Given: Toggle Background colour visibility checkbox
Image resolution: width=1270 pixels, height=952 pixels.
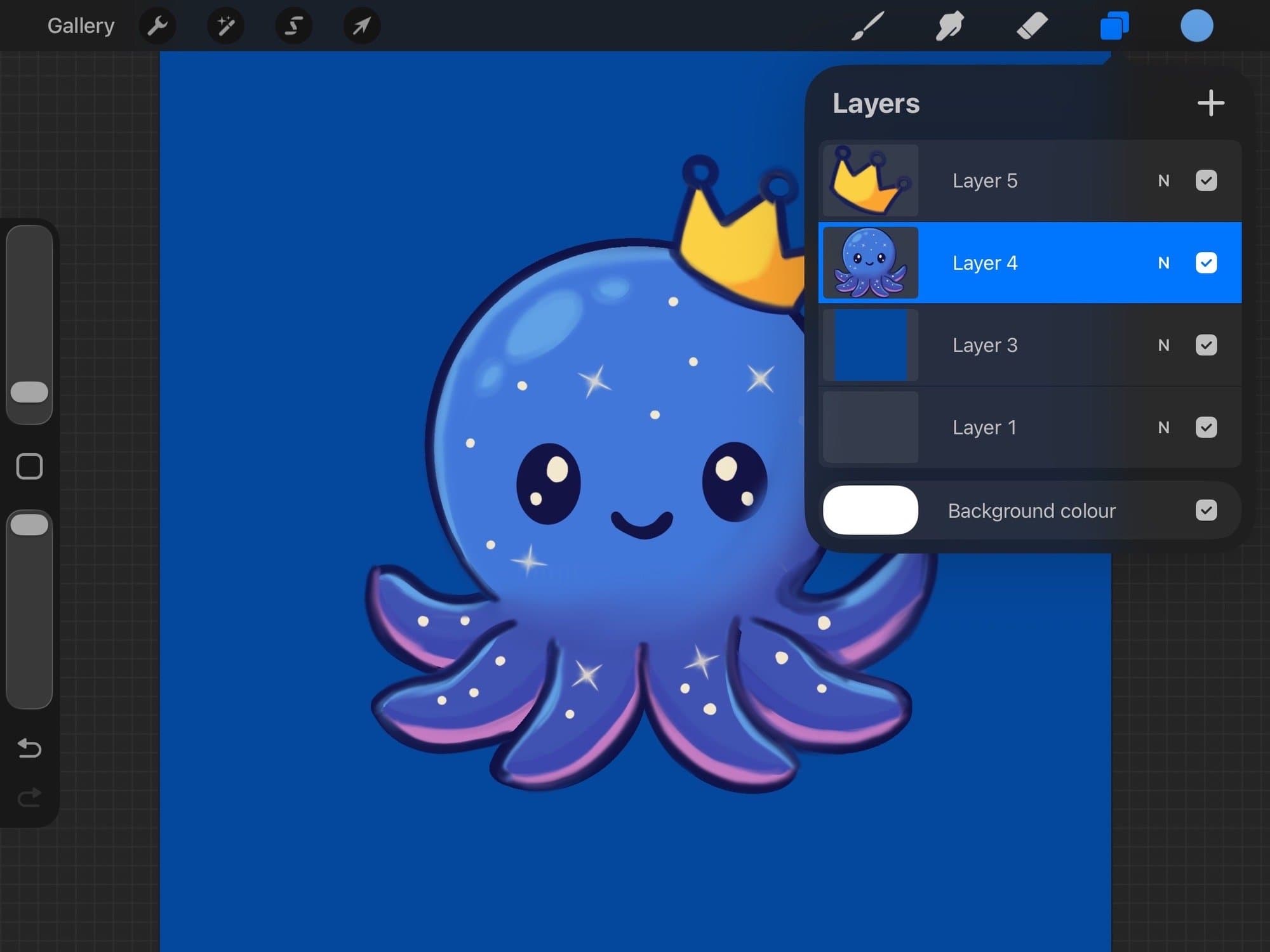Looking at the screenshot, I should tap(1206, 510).
